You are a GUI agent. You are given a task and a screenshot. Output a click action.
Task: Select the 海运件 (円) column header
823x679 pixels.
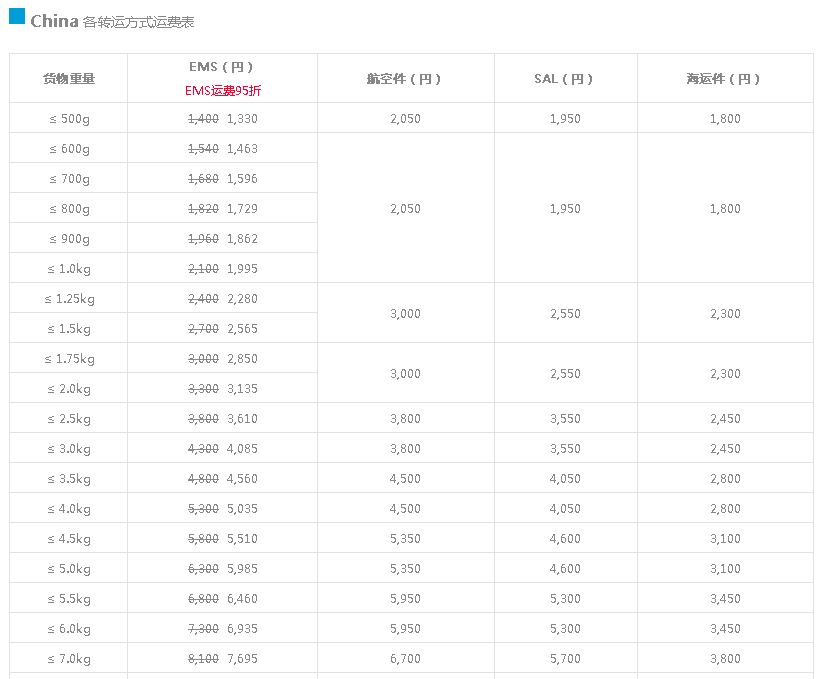(x=724, y=79)
